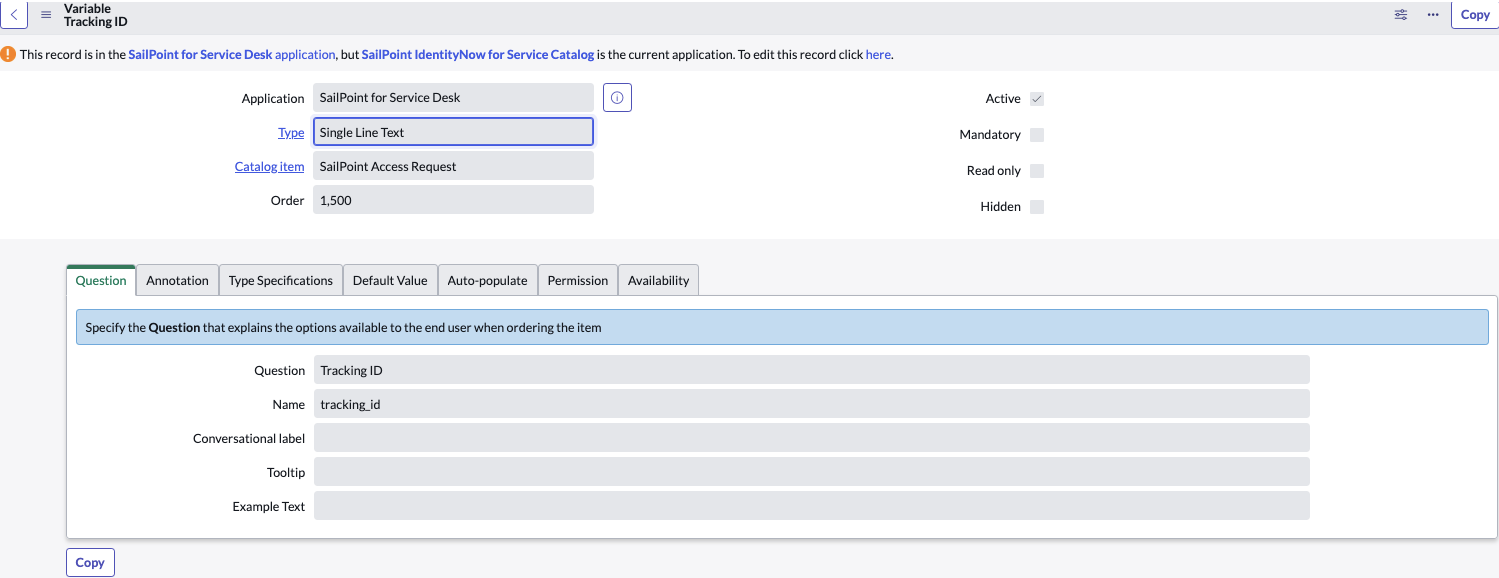Viewport: 1499px width, 578px height.
Task: Click the Example Text field
Action: pyautogui.click(x=811, y=506)
